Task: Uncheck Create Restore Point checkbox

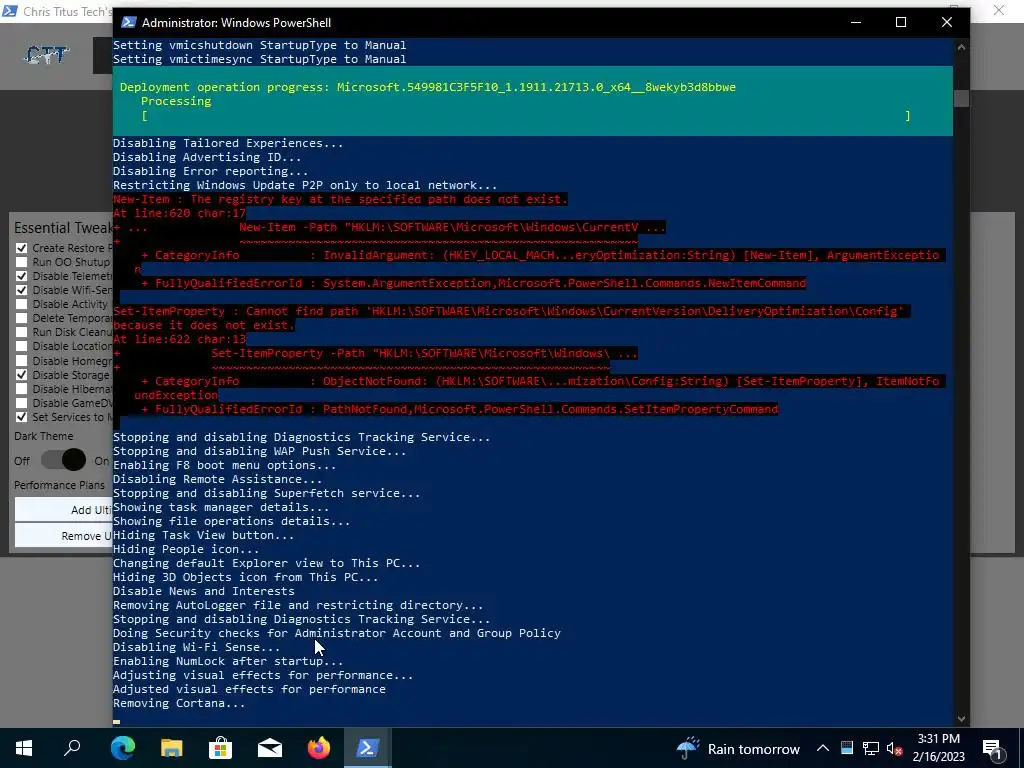Action: pos(22,248)
